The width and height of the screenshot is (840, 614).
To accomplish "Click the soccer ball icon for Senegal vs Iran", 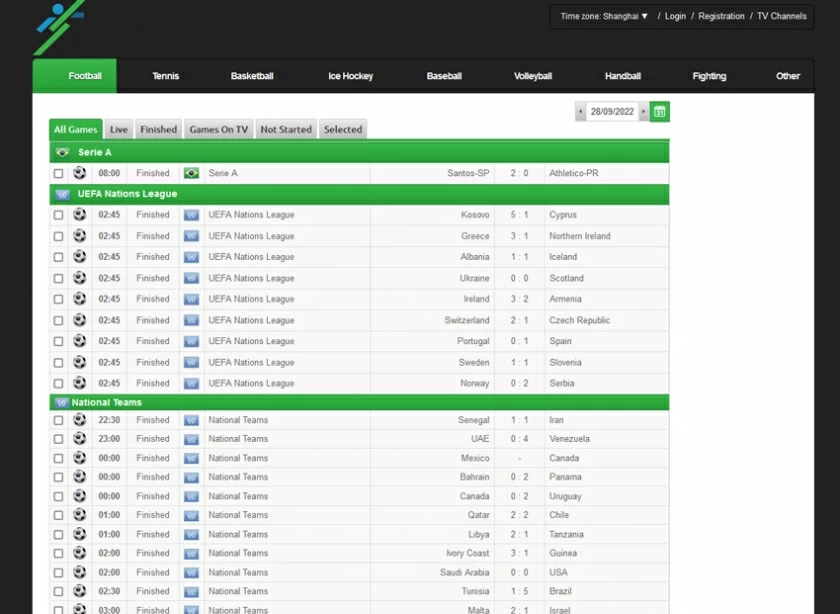I will tap(79, 419).
